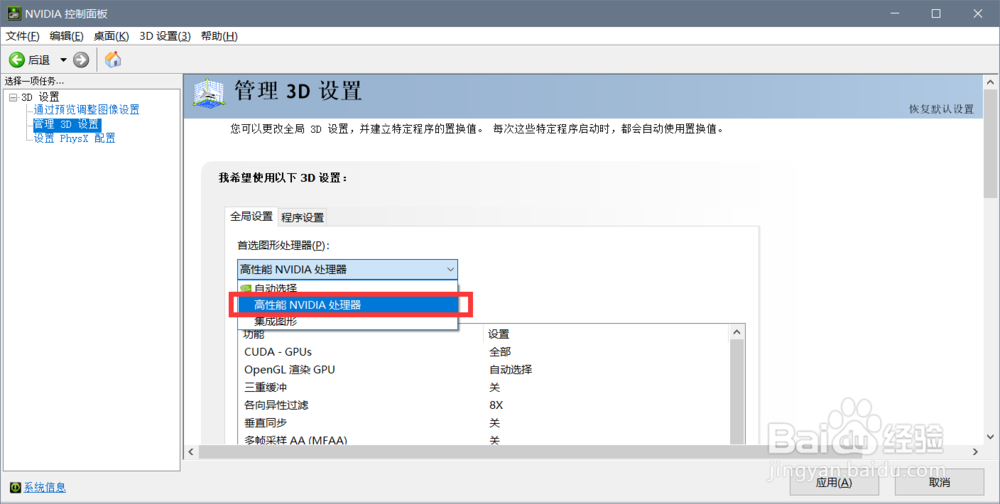This screenshot has width=1000, height=504.
Task: Select the CUDA - GPUs row
Action: (483, 352)
